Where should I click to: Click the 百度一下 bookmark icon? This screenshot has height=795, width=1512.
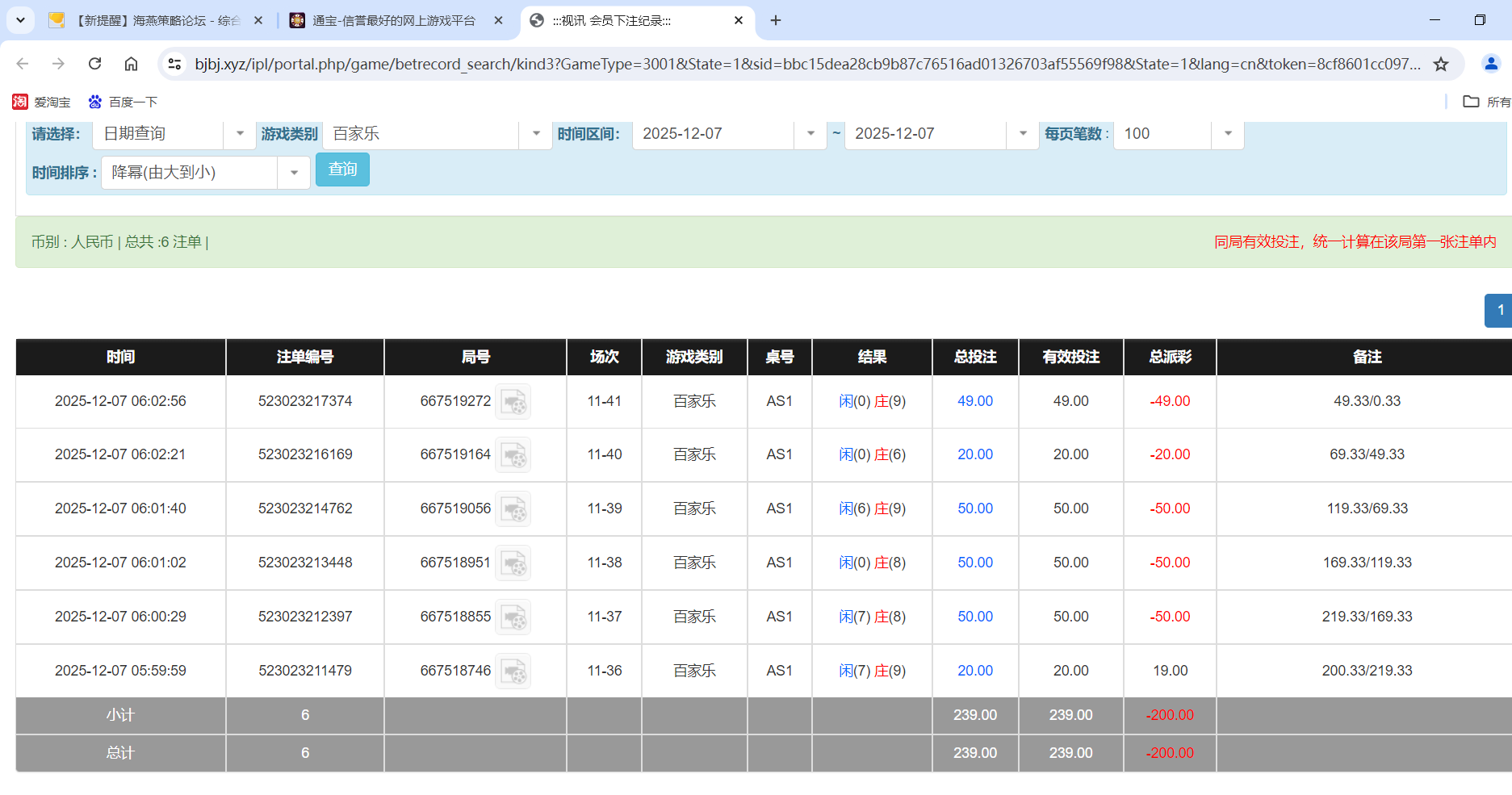coord(93,102)
